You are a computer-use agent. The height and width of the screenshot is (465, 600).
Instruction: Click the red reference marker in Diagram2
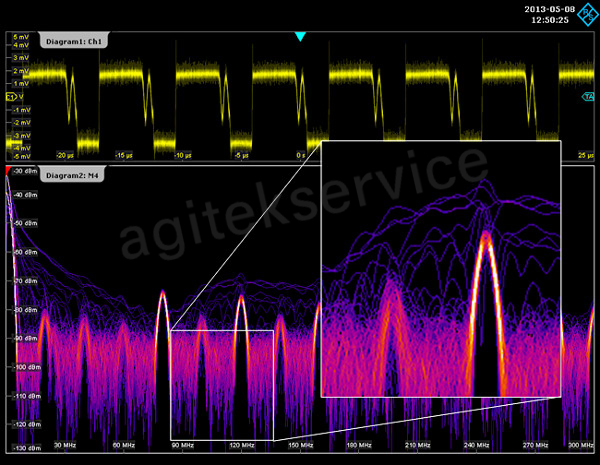(x=10, y=172)
